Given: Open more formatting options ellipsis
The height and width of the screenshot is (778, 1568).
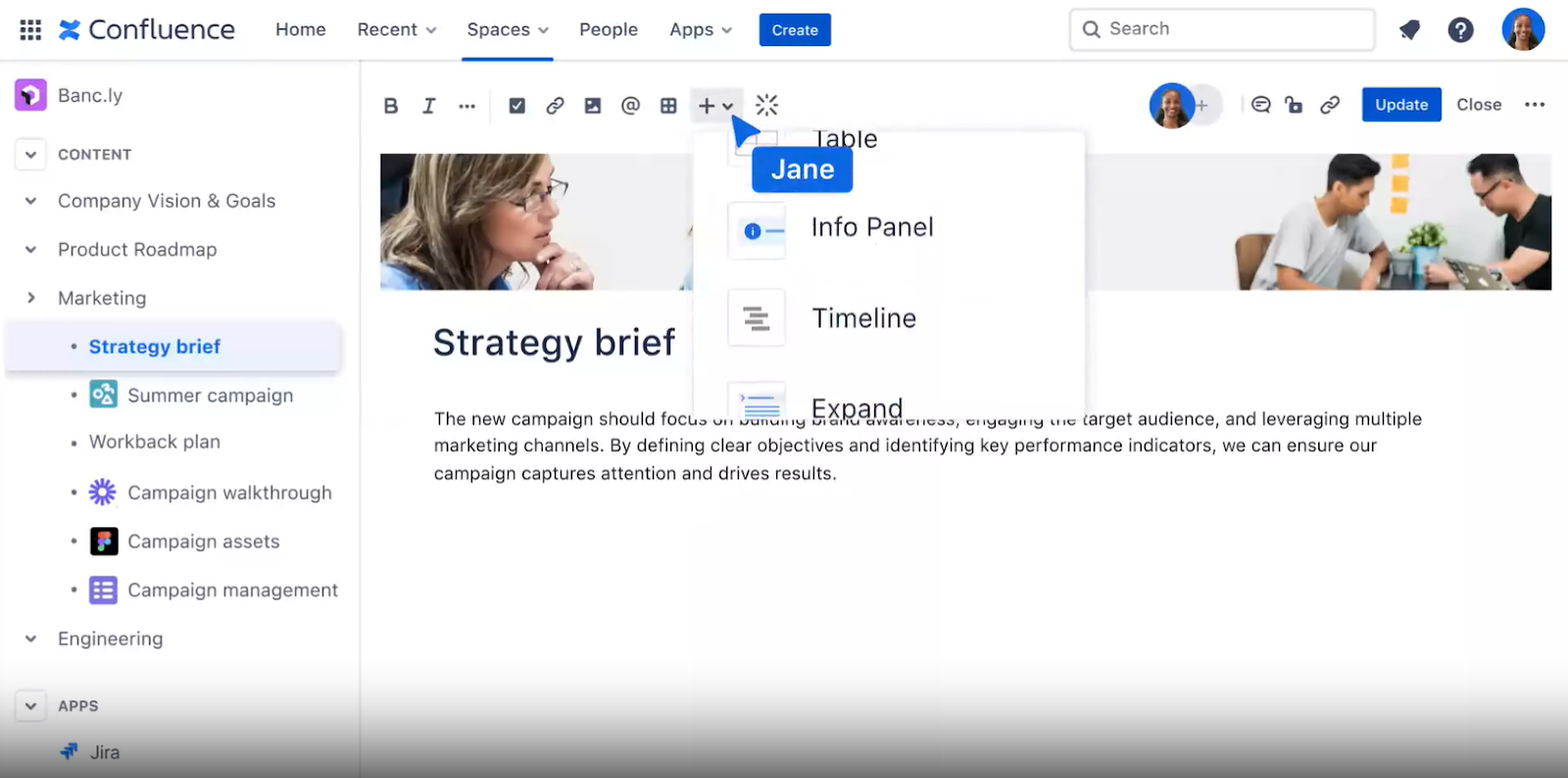Looking at the screenshot, I should pyautogui.click(x=466, y=106).
